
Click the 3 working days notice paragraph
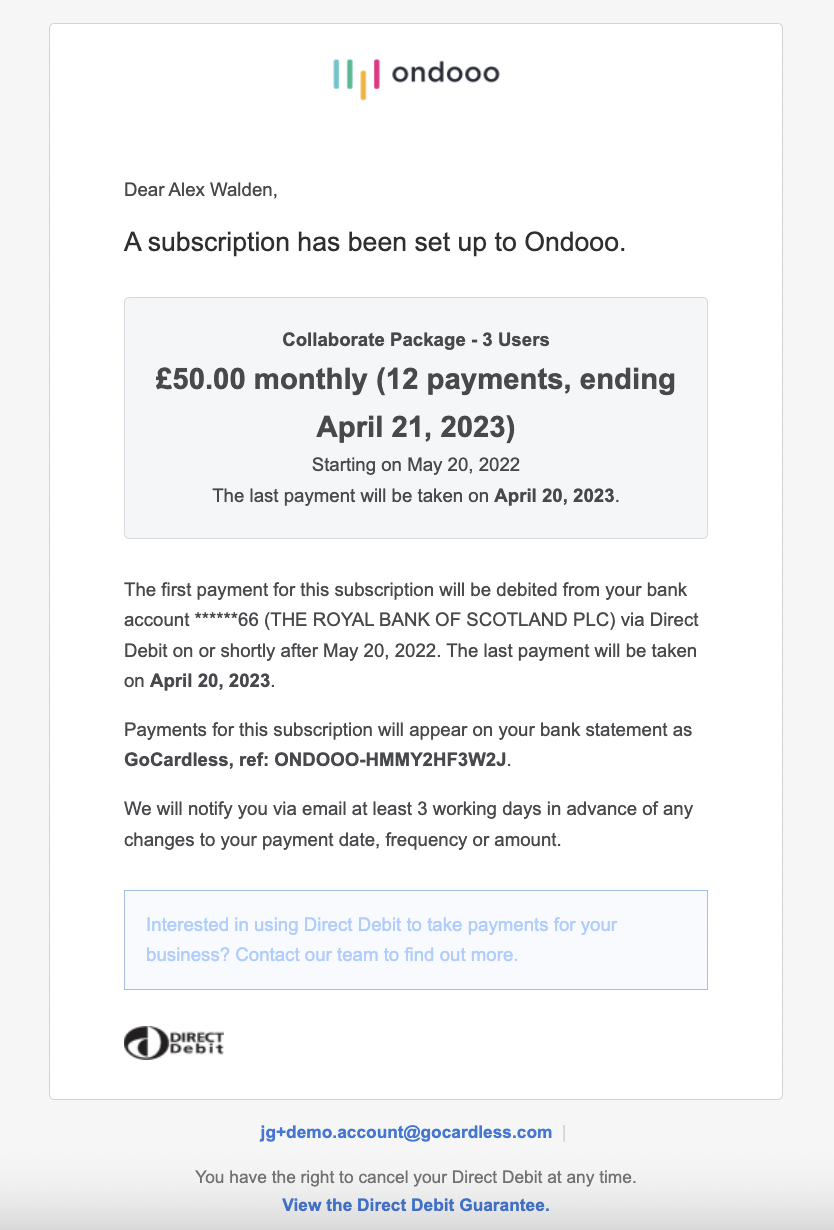(x=408, y=823)
